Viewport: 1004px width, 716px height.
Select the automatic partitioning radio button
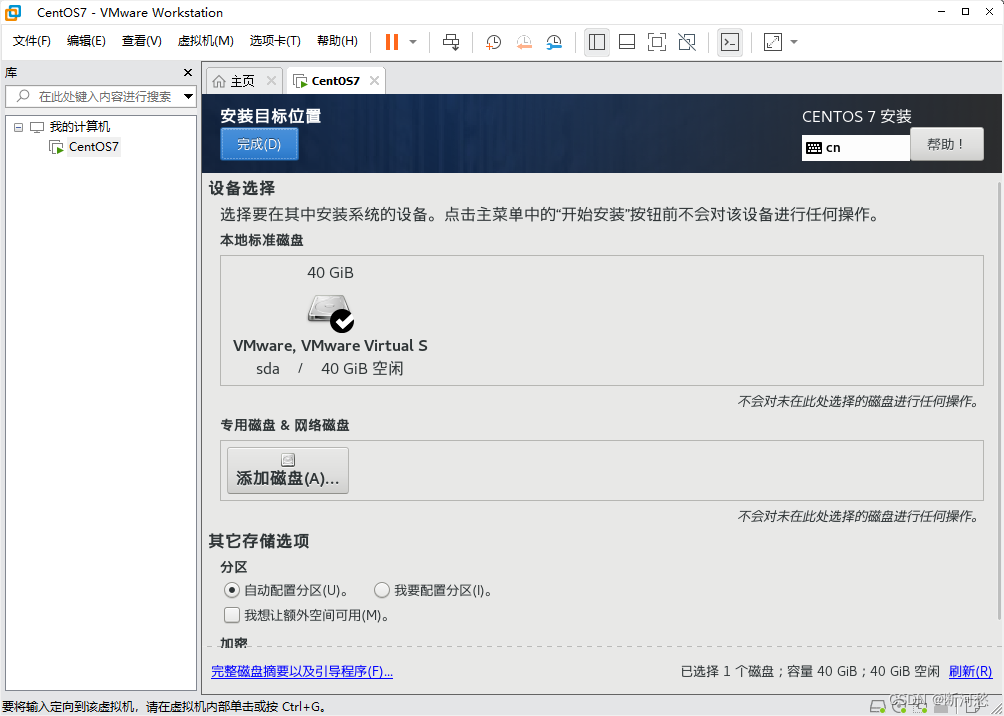pyautogui.click(x=231, y=590)
